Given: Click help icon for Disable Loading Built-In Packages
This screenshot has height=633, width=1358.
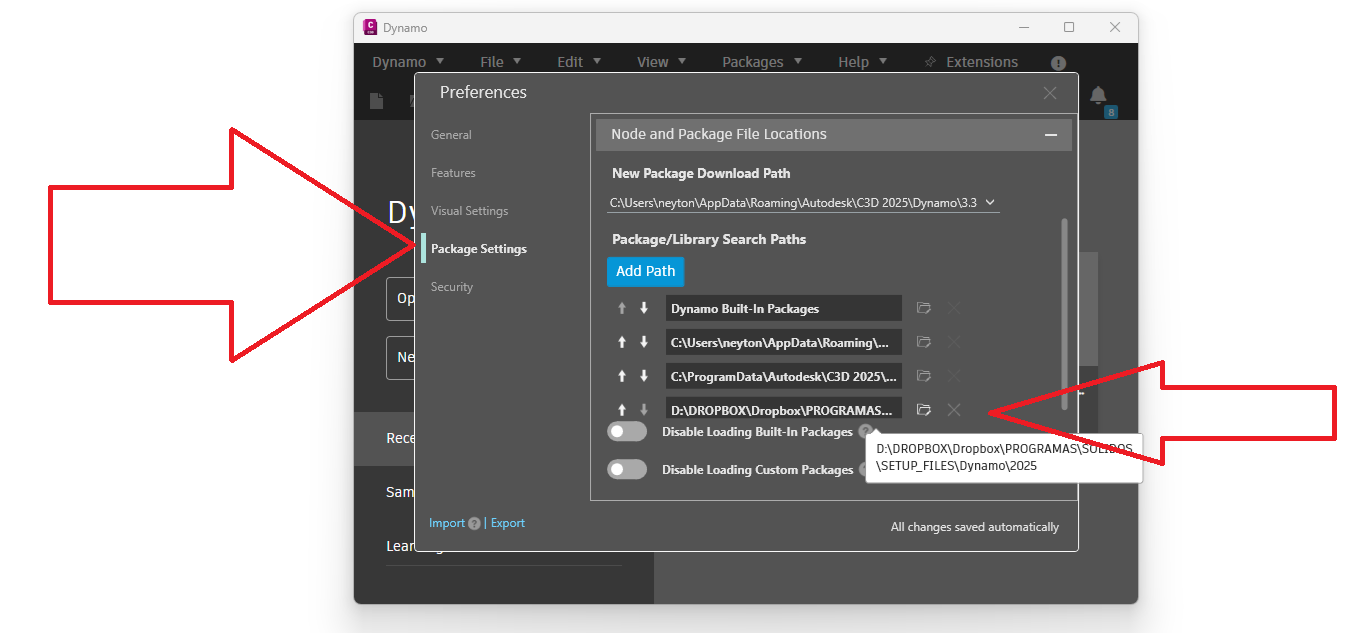Looking at the screenshot, I should coord(865,431).
